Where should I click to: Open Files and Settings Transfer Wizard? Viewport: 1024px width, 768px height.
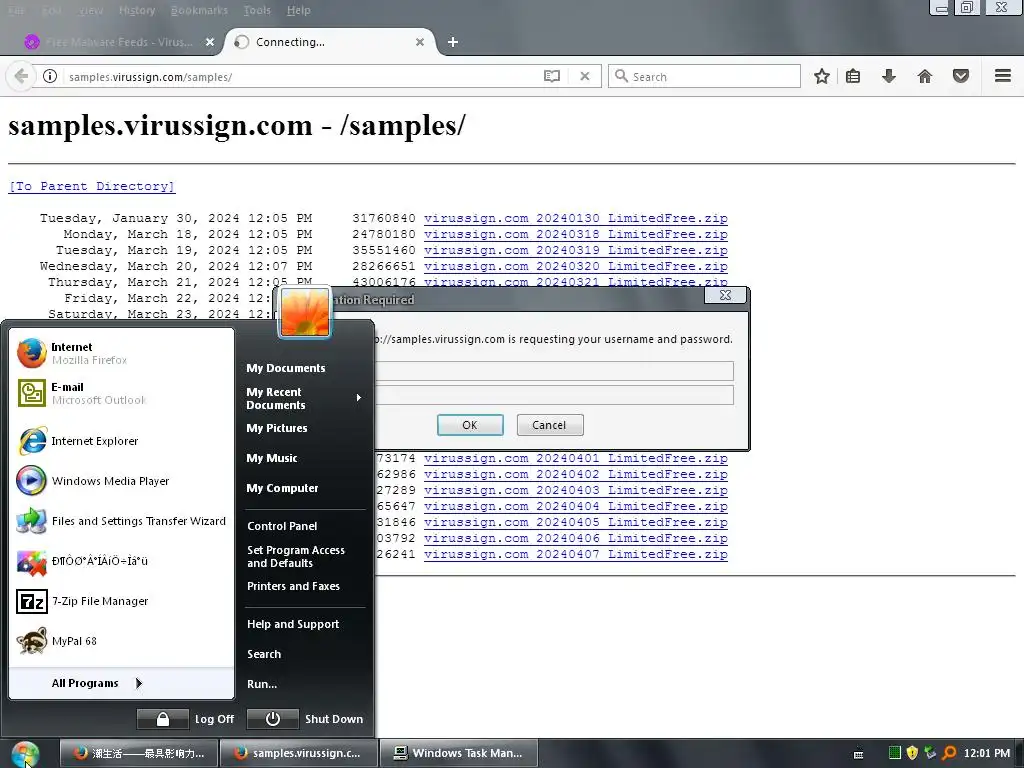click(121, 521)
